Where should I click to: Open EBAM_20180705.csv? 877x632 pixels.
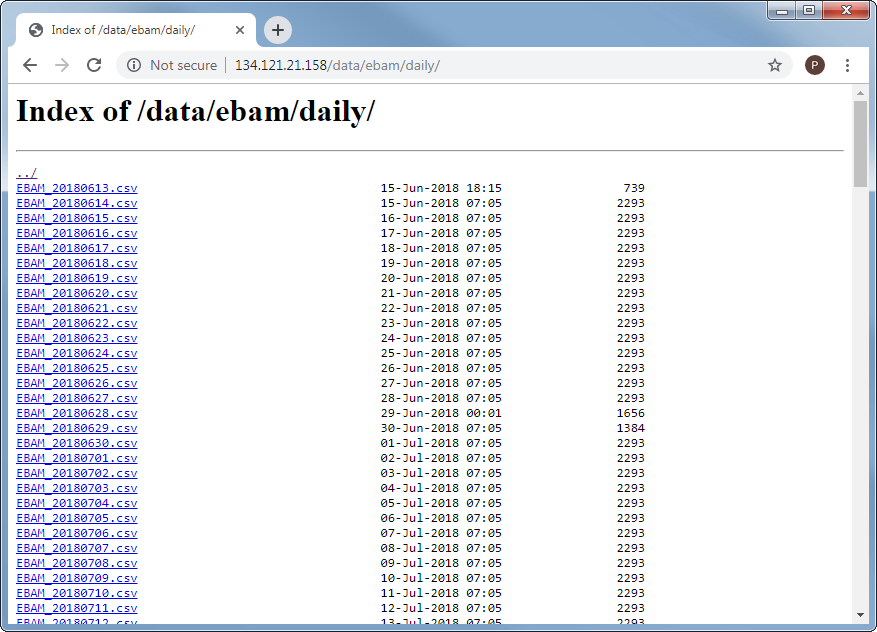tap(77, 518)
